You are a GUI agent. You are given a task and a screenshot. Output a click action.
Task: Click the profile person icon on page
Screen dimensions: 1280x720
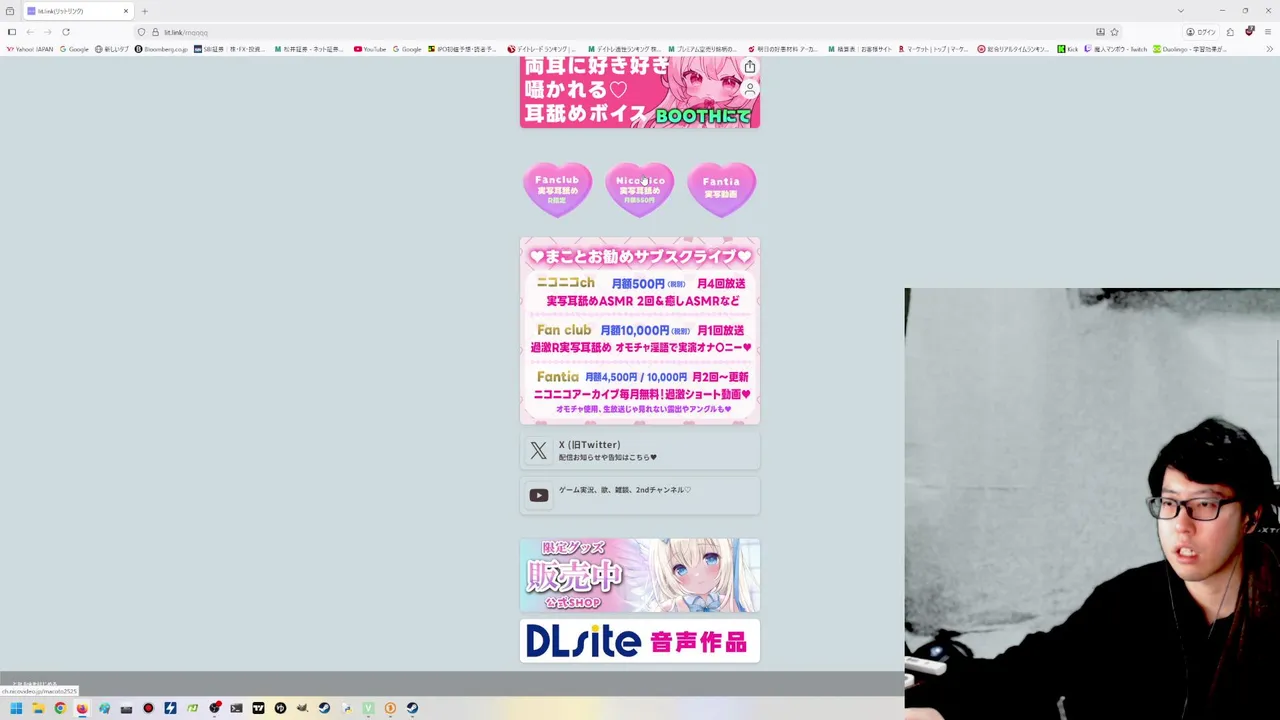[750, 89]
